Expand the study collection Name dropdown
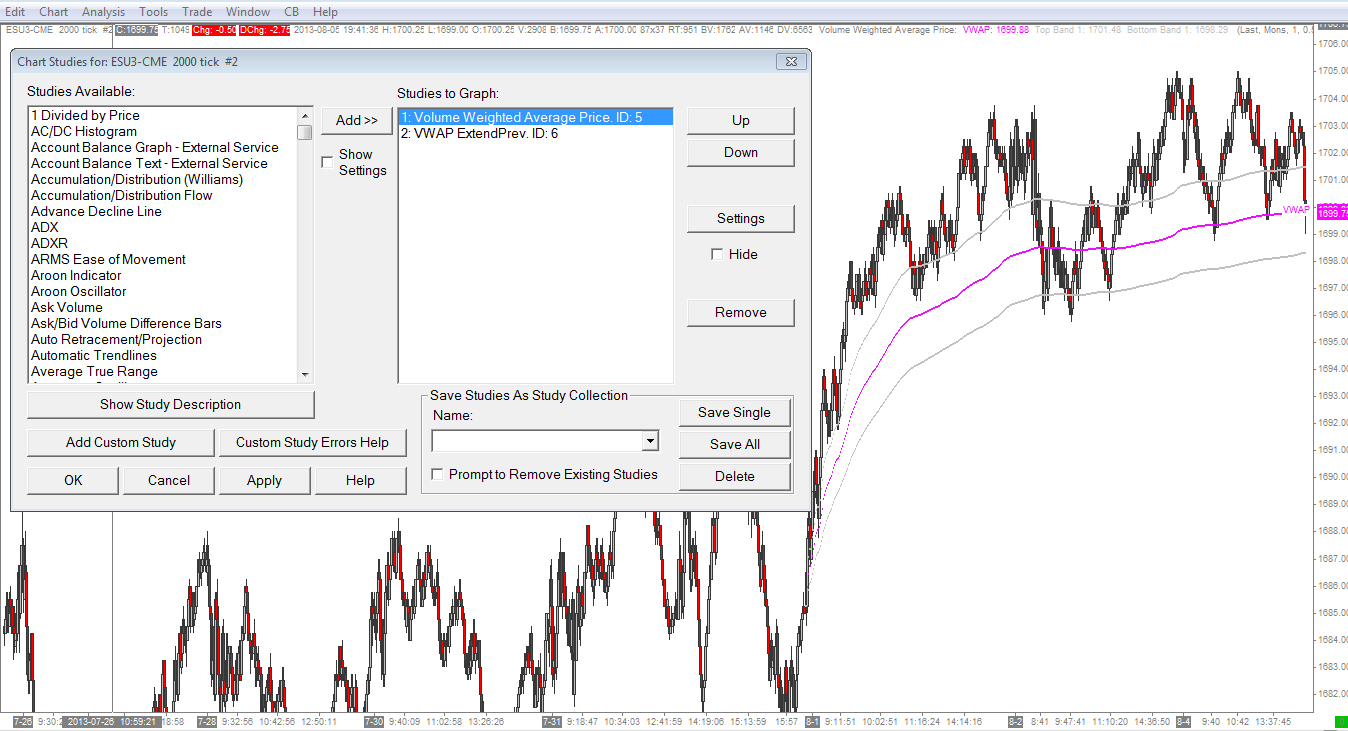Viewport: 1348px width, 731px height. point(650,441)
